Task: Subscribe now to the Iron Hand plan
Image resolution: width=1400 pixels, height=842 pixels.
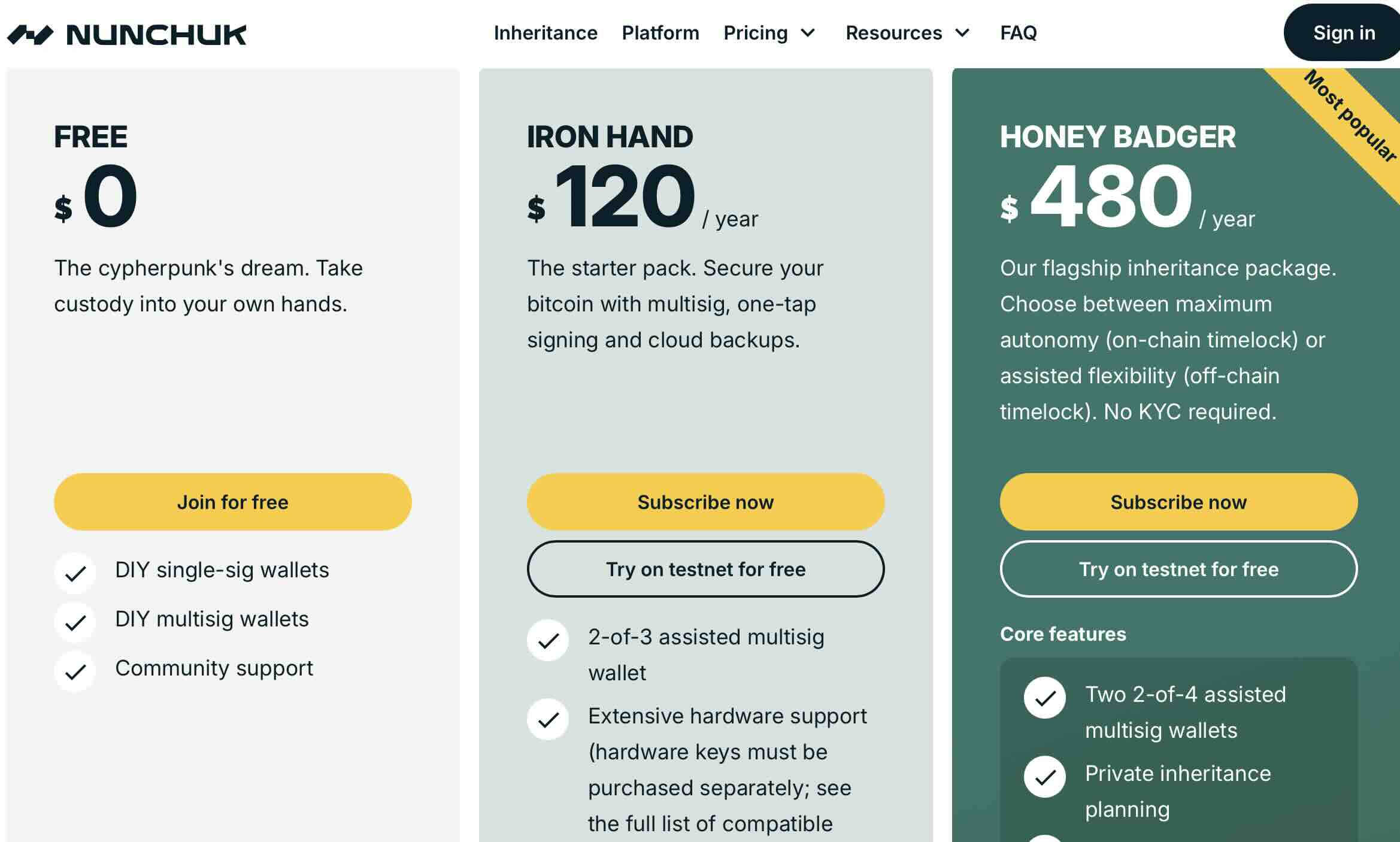Action: 705,502
